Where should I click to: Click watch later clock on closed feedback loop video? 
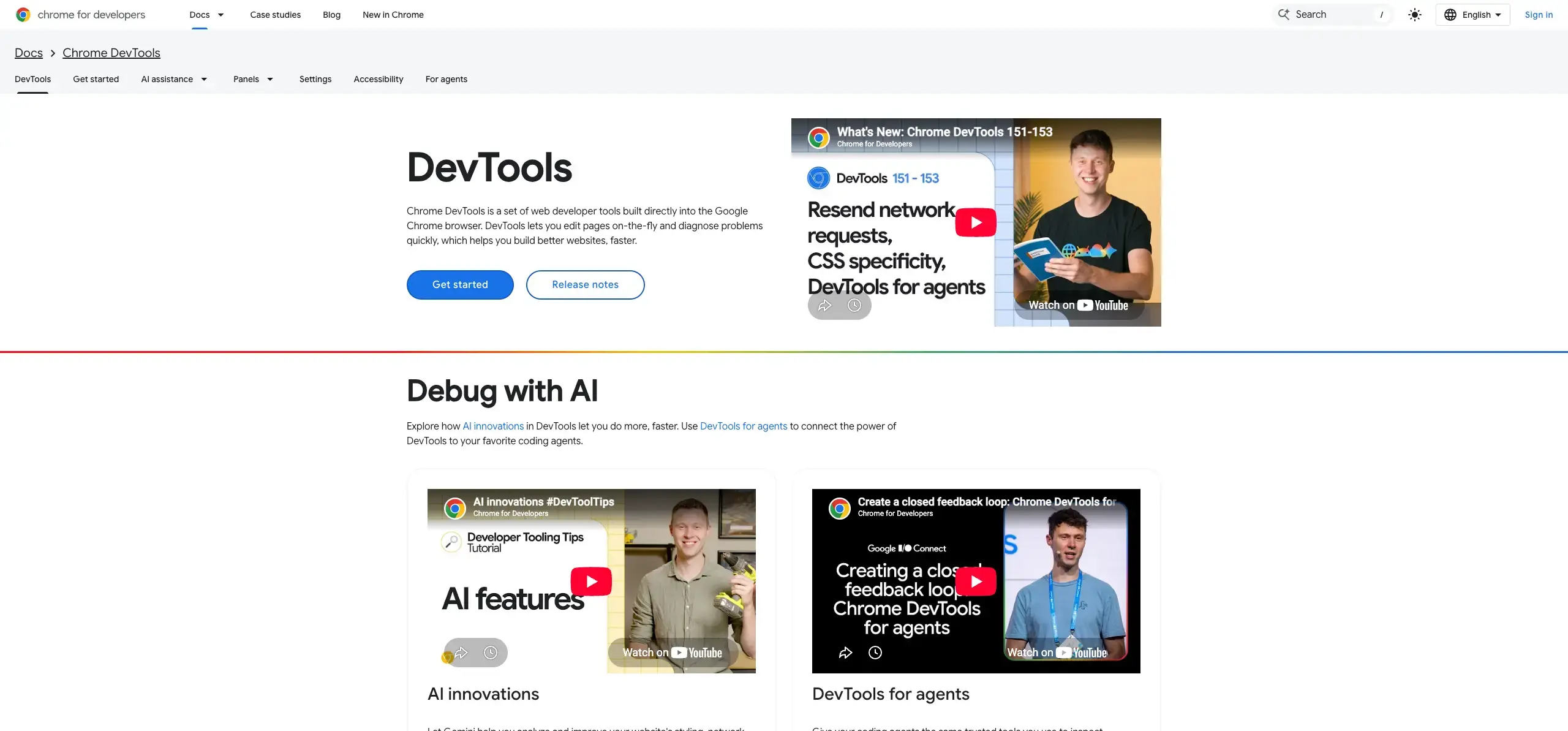[x=875, y=653]
